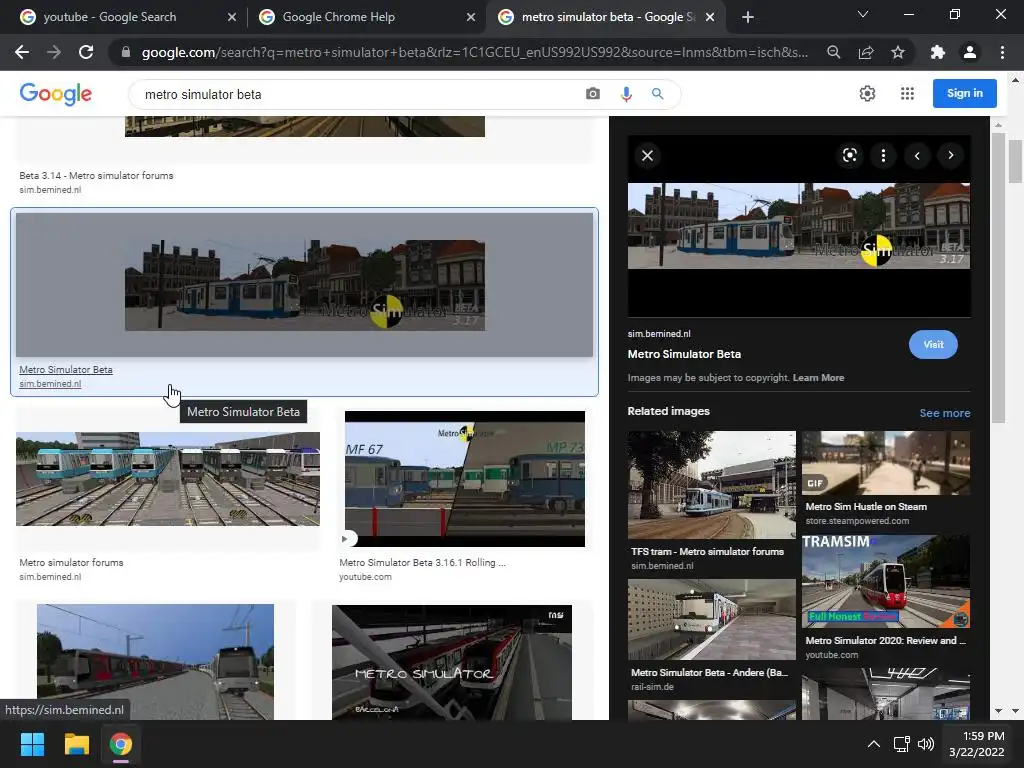
Task: Open the Metro simulator forums depot image
Action: (168, 479)
